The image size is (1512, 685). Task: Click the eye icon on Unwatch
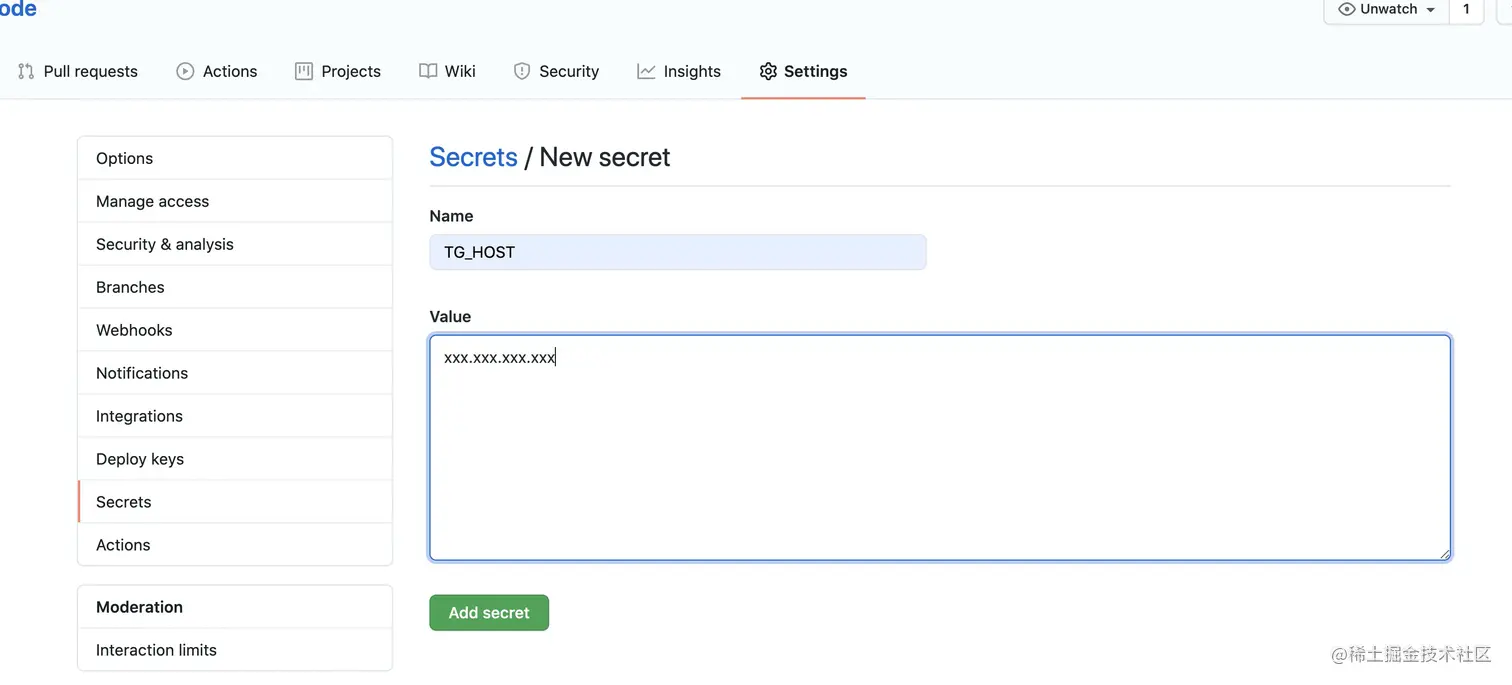coord(1347,9)
